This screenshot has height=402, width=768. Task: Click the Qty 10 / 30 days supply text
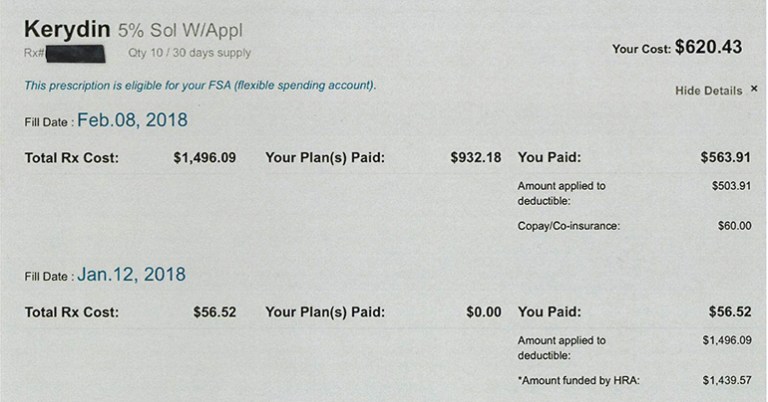[x=190, y=53]
